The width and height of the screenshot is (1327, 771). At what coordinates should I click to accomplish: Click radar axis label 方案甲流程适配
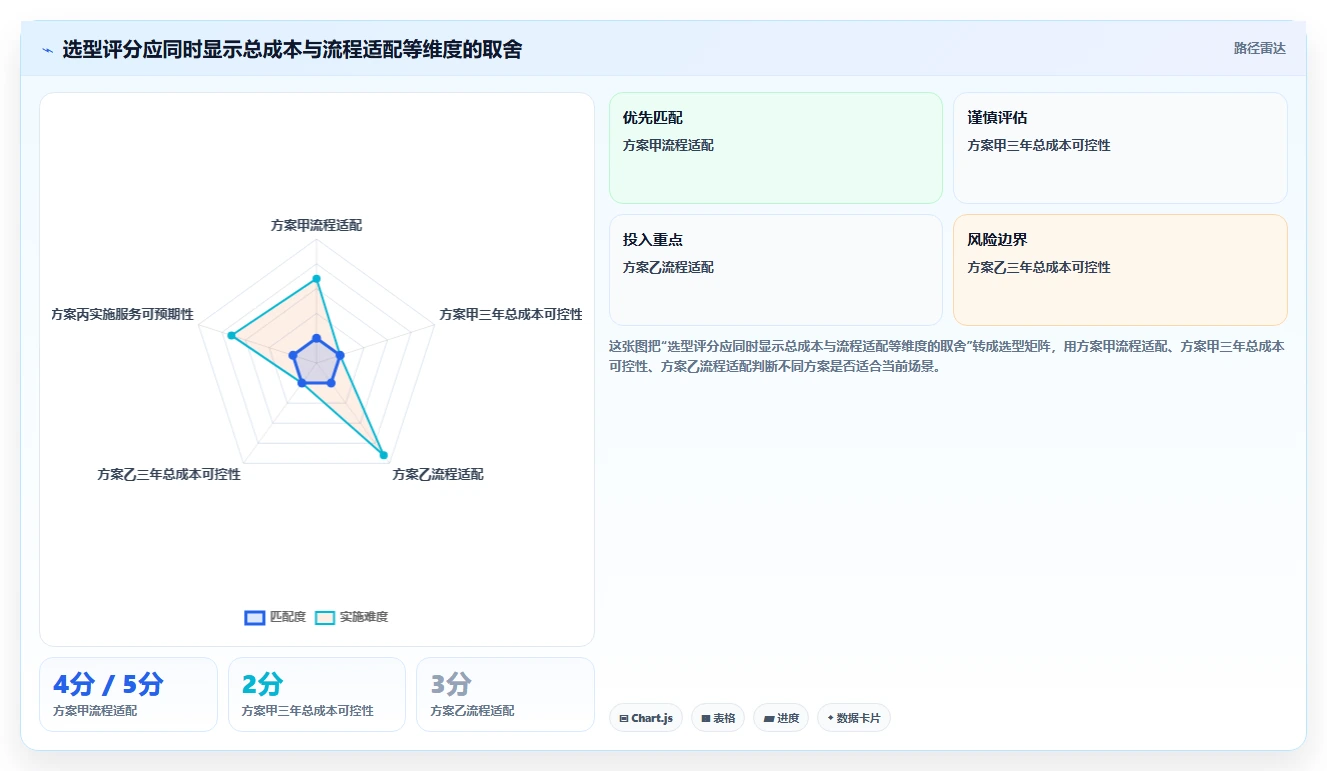click(316, 225)
